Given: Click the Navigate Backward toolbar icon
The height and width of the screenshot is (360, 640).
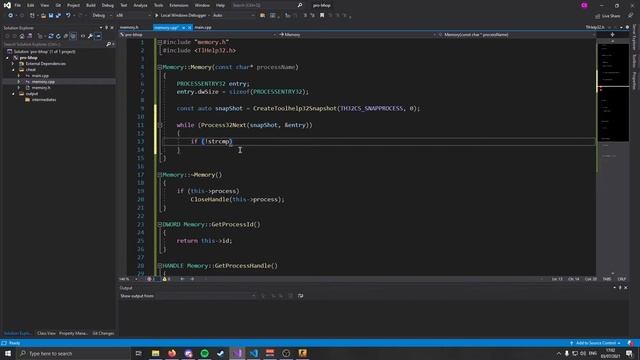Looking at the screenshot, I should (x=11, y=16).
